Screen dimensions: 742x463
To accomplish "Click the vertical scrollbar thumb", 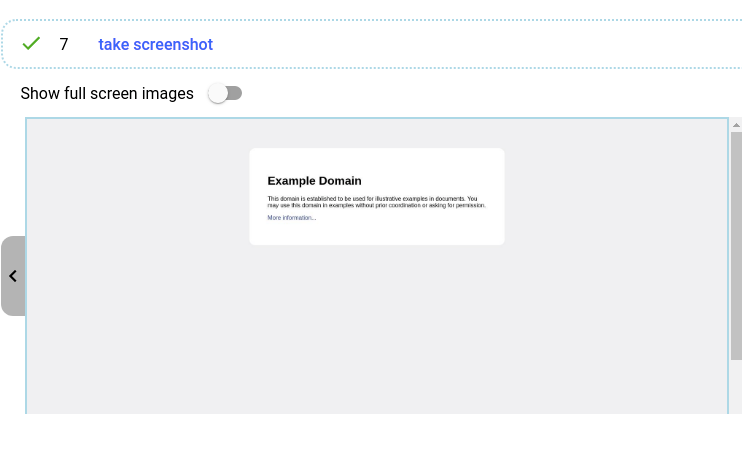I will click(x=736, y=245).
